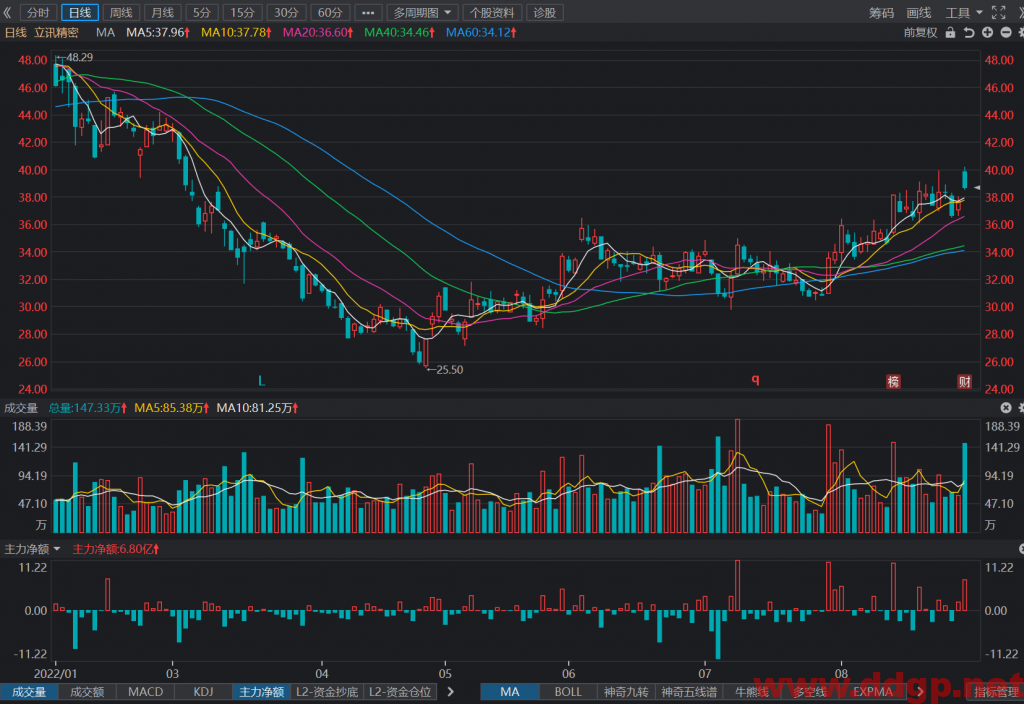1024x704 pixels.
Task: Click the 总量:147.33万 volume readout
Action: [x=88, y=408]
